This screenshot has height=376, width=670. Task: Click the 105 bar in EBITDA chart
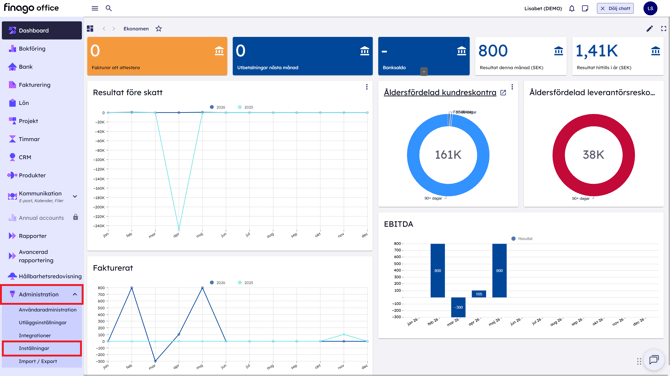479,294
